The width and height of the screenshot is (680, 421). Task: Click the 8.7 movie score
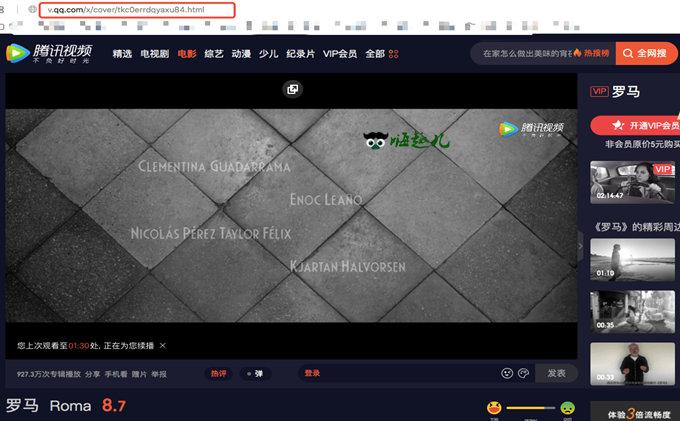click(114, 405)
